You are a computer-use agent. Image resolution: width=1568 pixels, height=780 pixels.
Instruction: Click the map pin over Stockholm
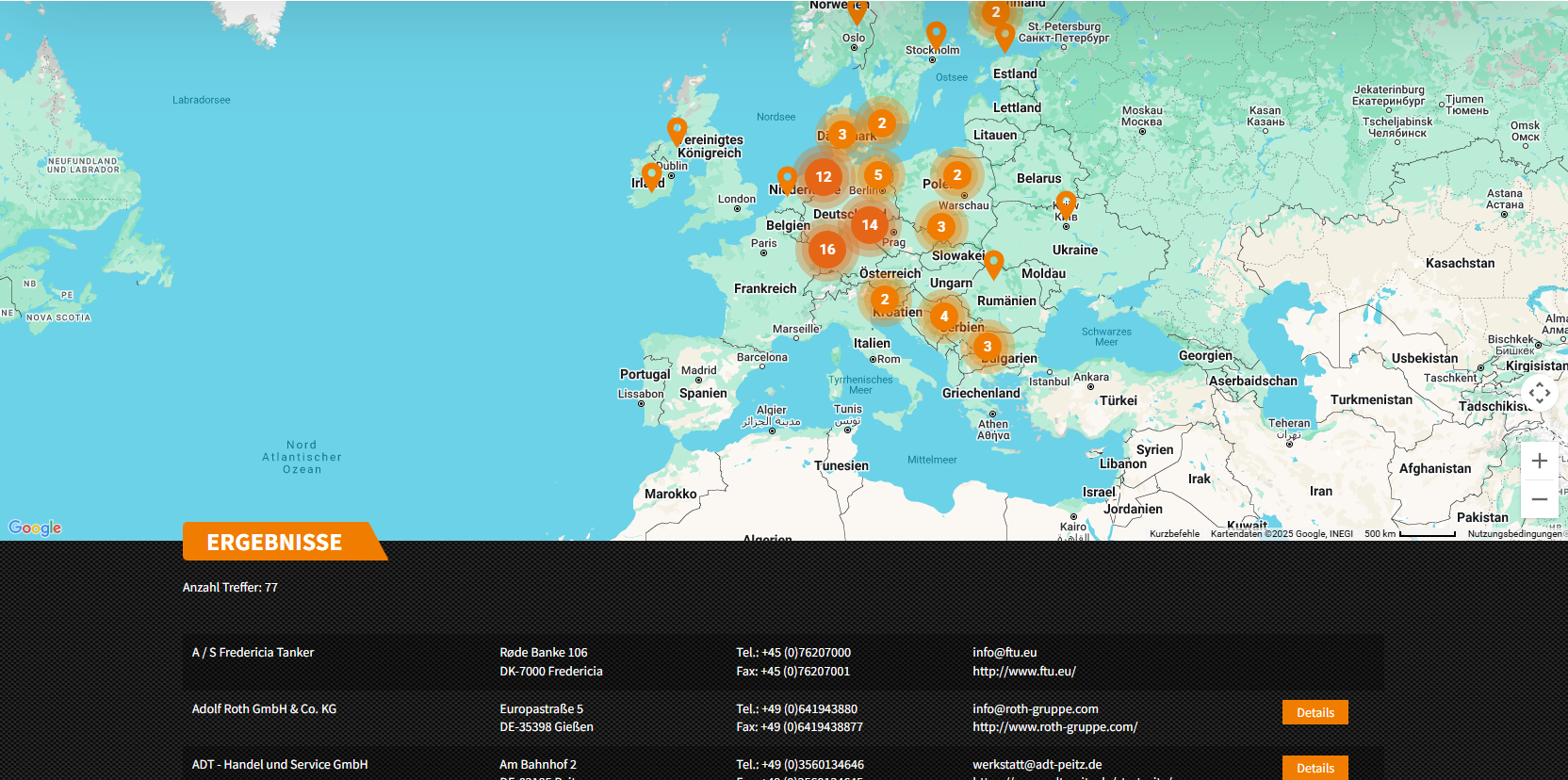(x=936, y=36)
